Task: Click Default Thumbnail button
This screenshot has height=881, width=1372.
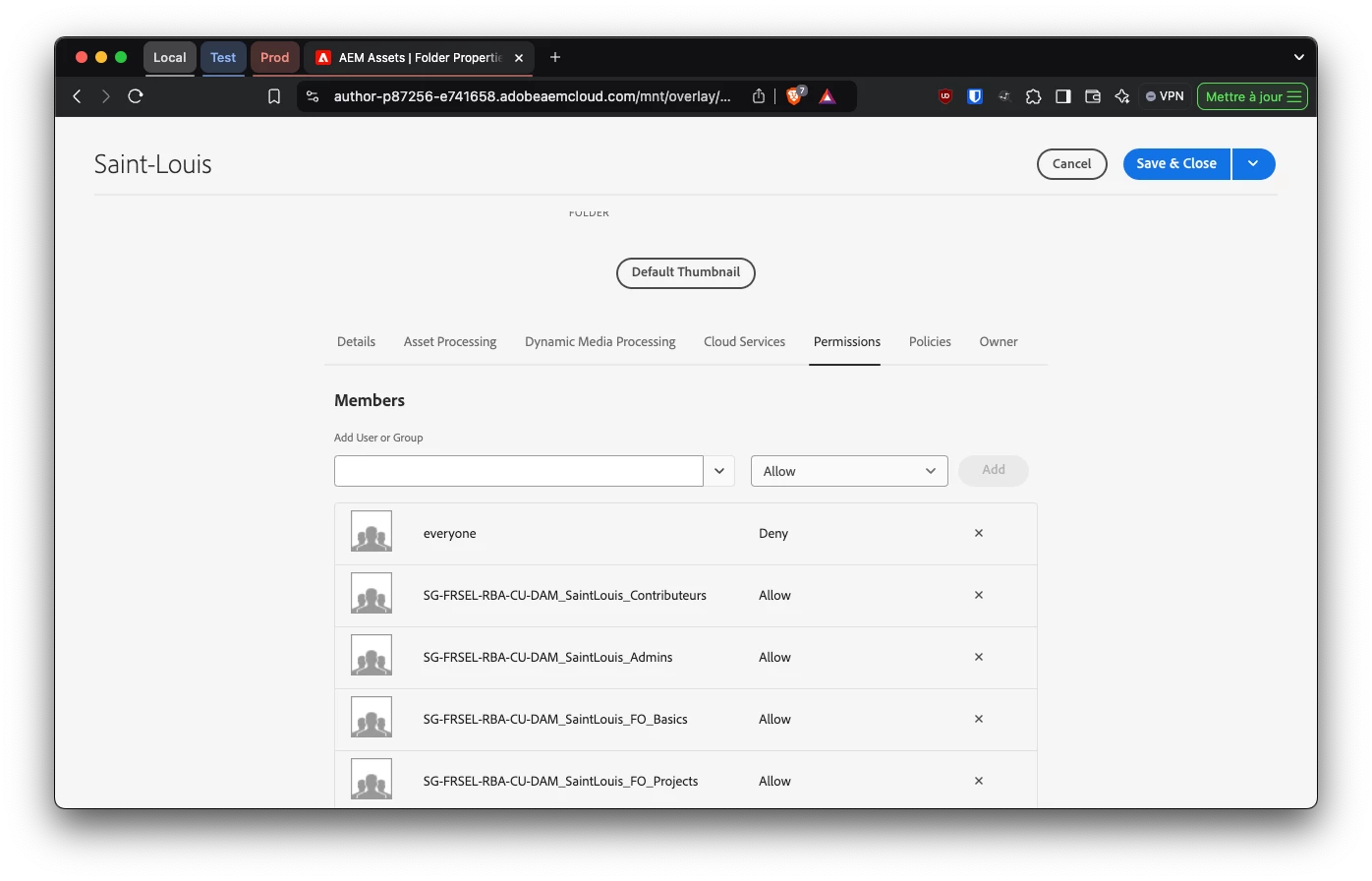Action: 686,272
